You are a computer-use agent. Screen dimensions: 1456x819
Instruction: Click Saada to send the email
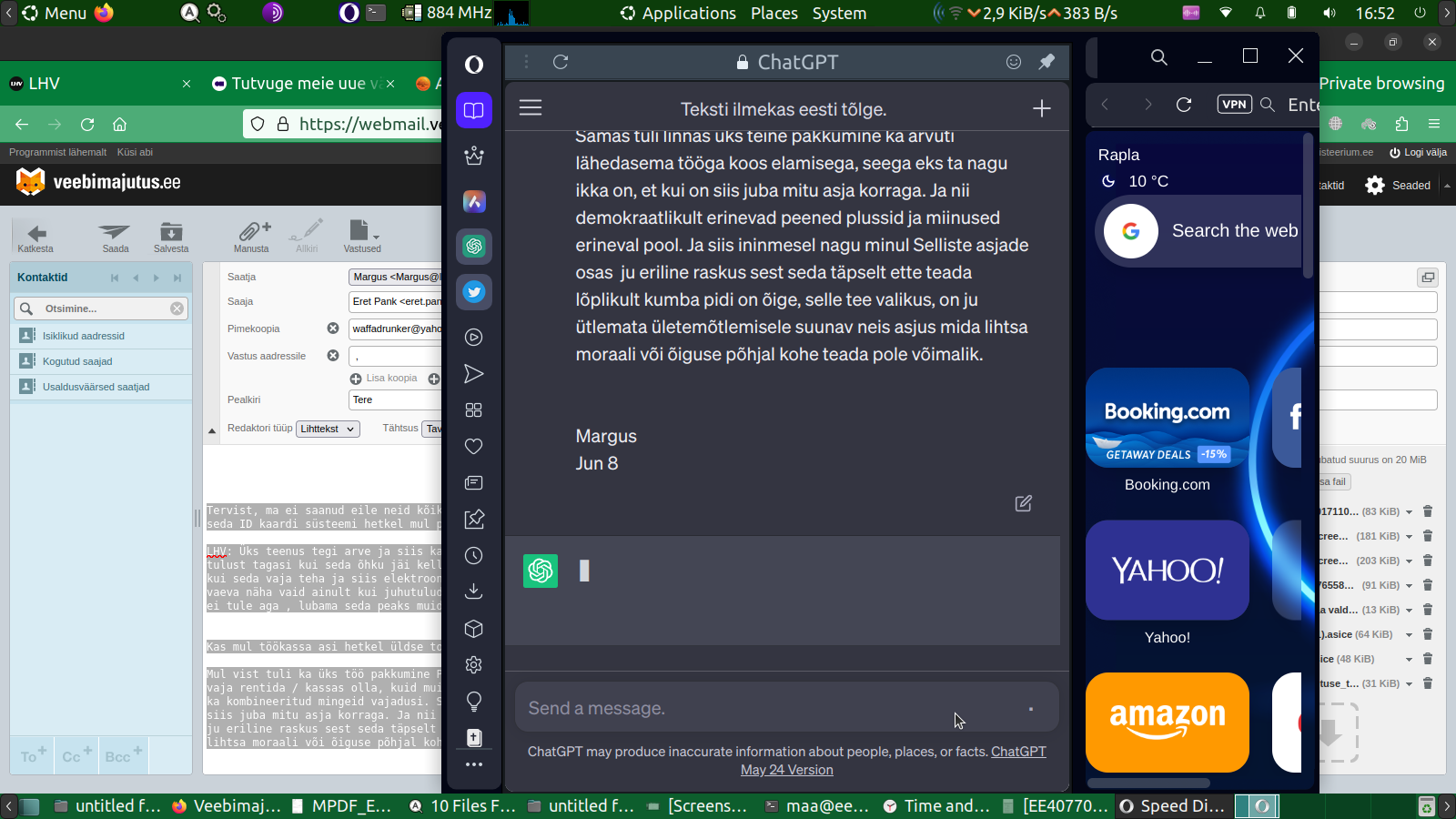tap(116, 237)
